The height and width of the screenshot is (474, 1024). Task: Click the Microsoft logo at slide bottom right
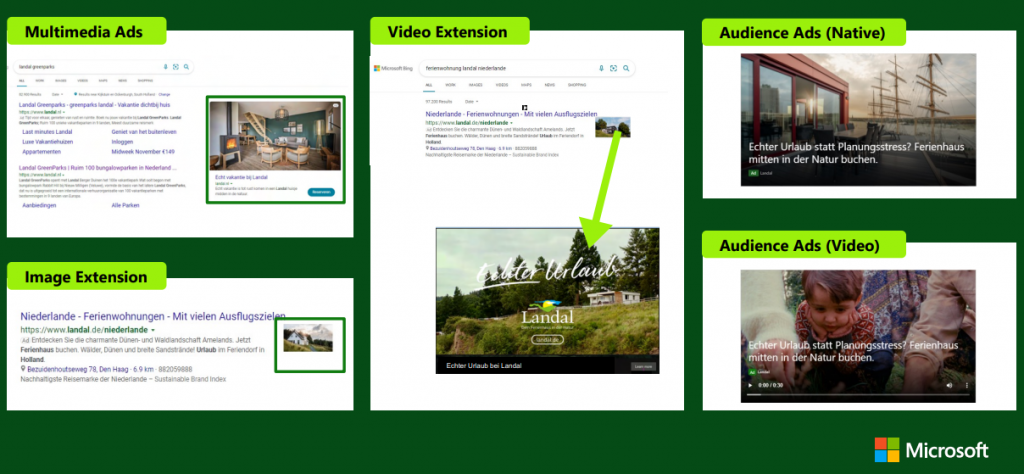coord(931,450)
